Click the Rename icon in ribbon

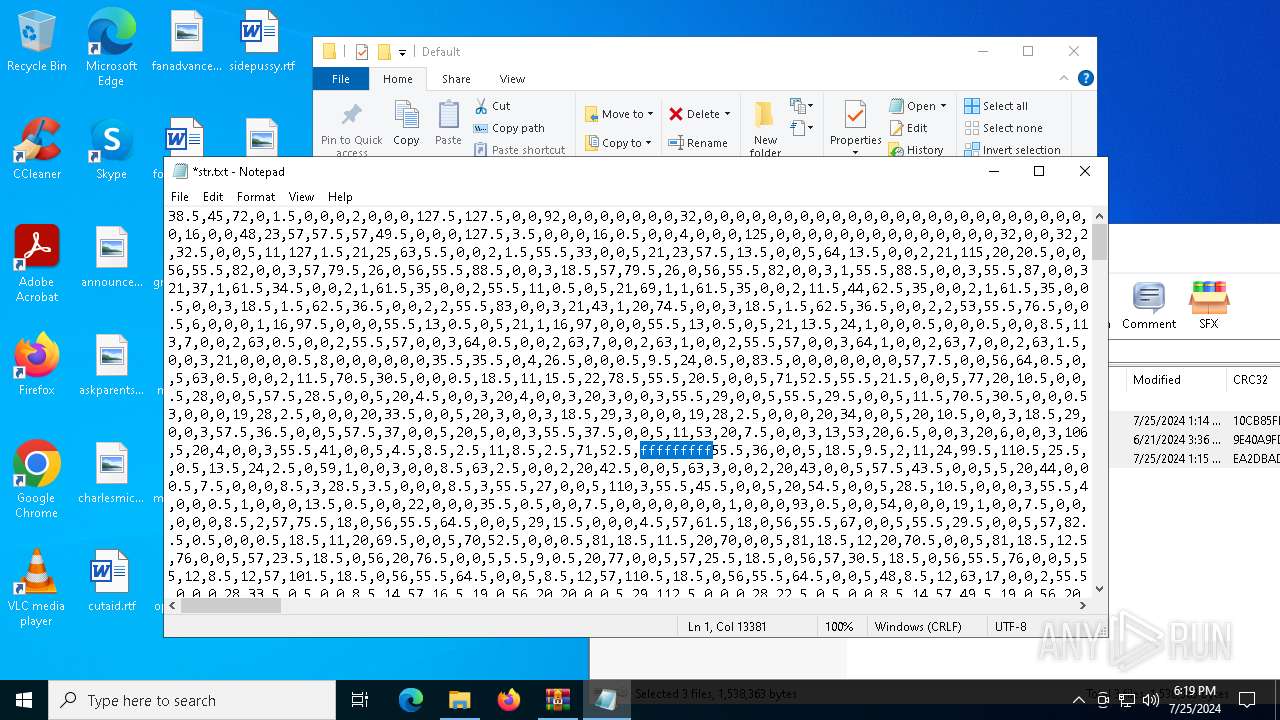[676, 142]
